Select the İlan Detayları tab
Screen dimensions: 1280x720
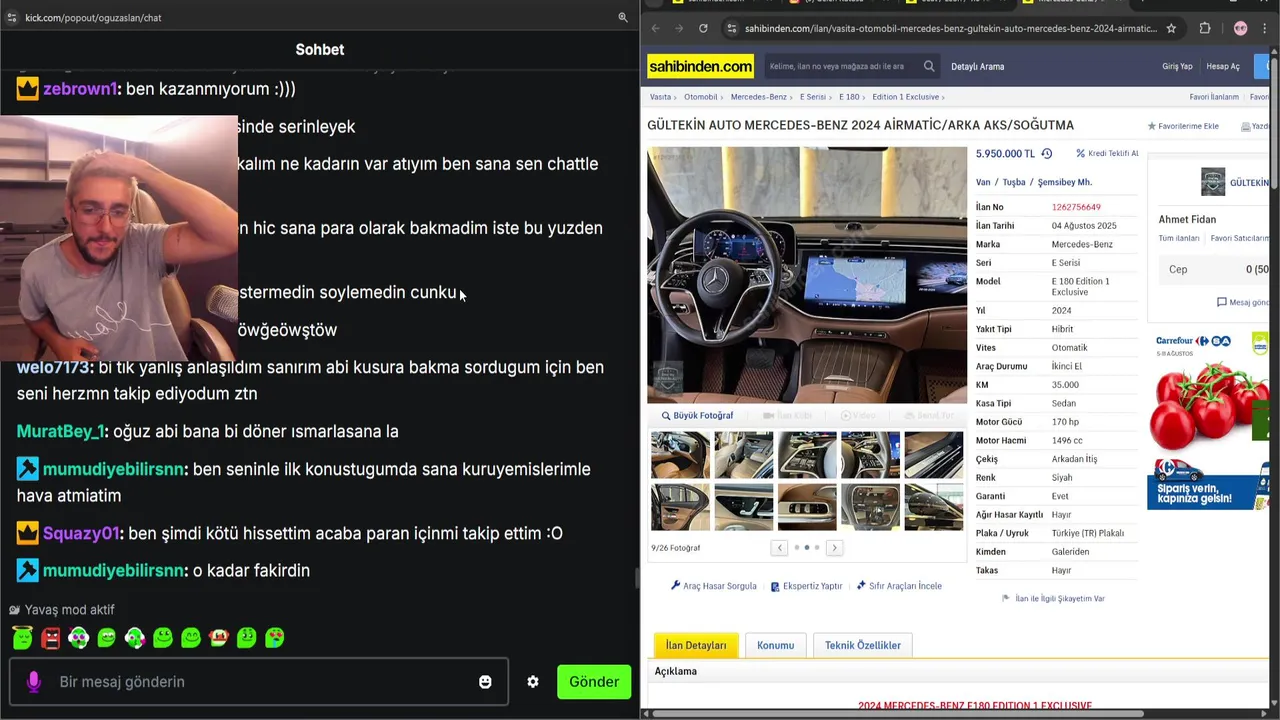[x=696, y=645]
